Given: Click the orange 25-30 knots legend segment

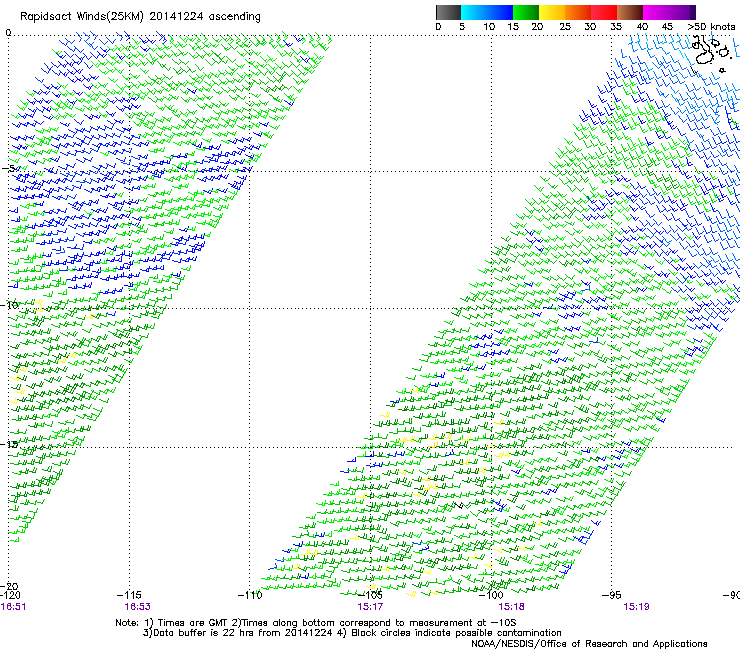Looking at the screenshot, I should [x=578, y=12].
